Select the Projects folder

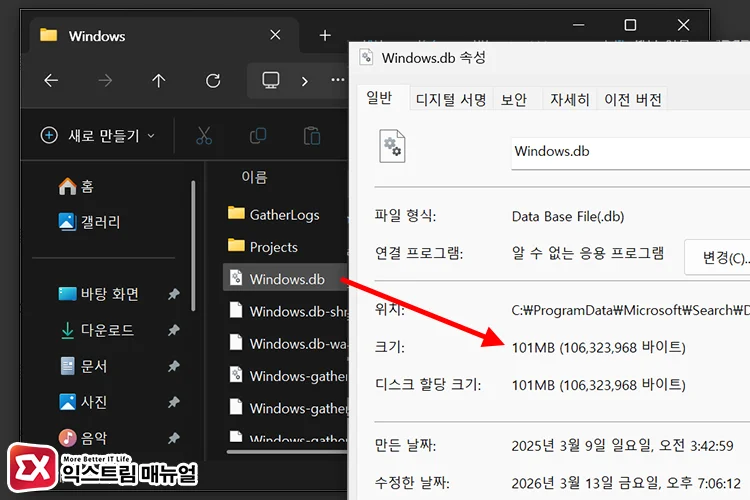coord(263,246)
